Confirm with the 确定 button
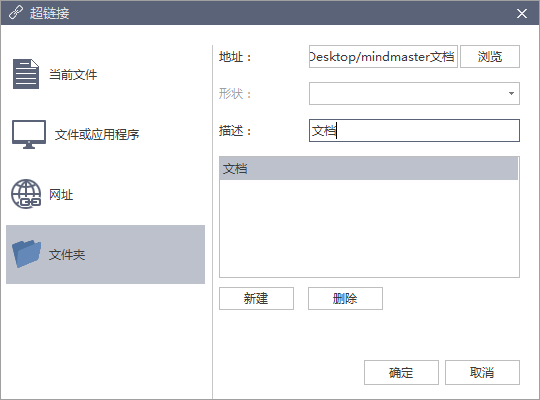540x400 pixels. pyautogui.click(x=401, y=372)
